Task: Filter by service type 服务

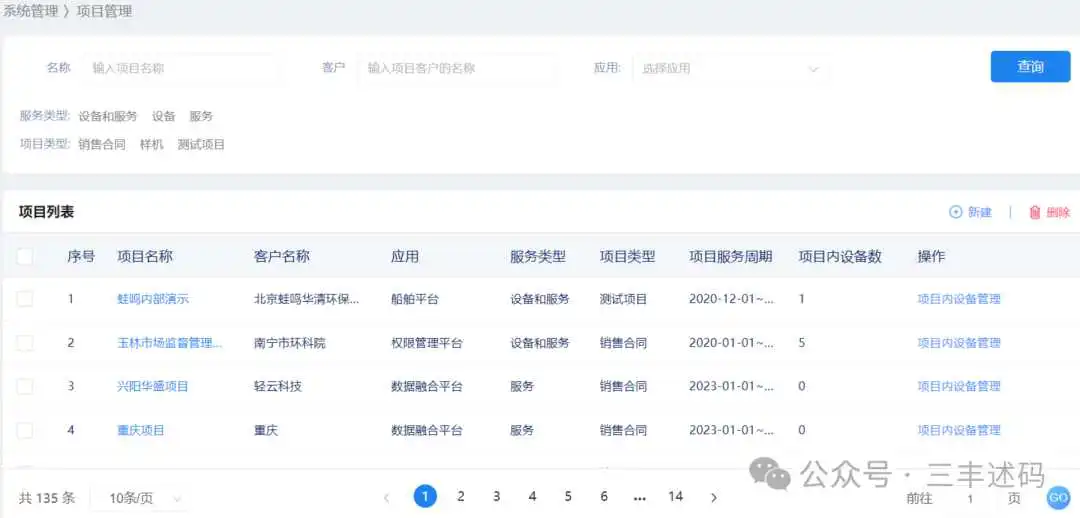Action: (201, 116)
